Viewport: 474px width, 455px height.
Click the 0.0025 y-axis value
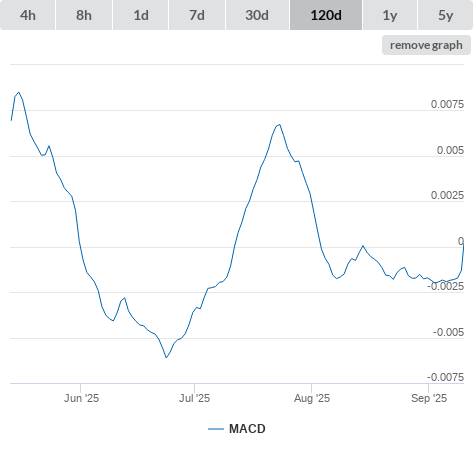pyautogui.click(x=447, y=195)
